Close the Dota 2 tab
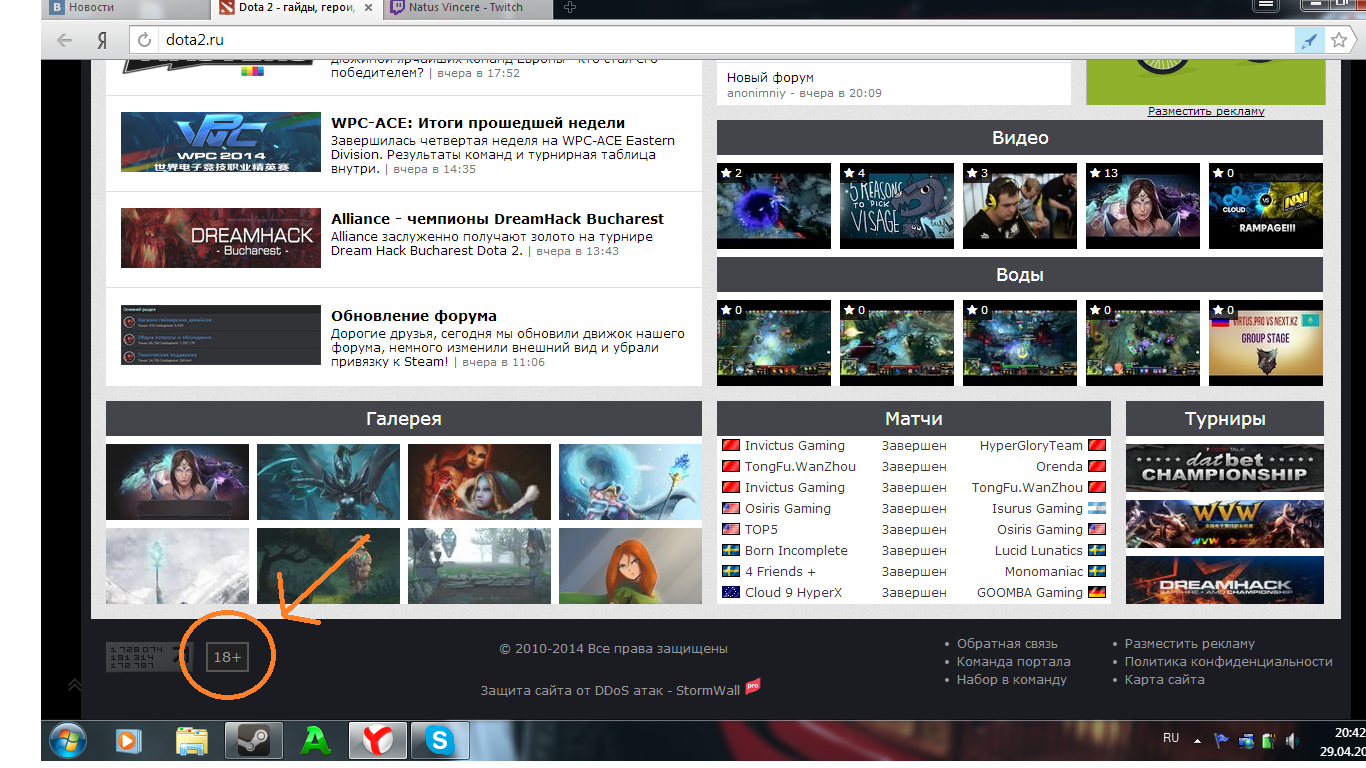Screen dimensions: 1366x768 pyautogui.click(x=368, y=7)
